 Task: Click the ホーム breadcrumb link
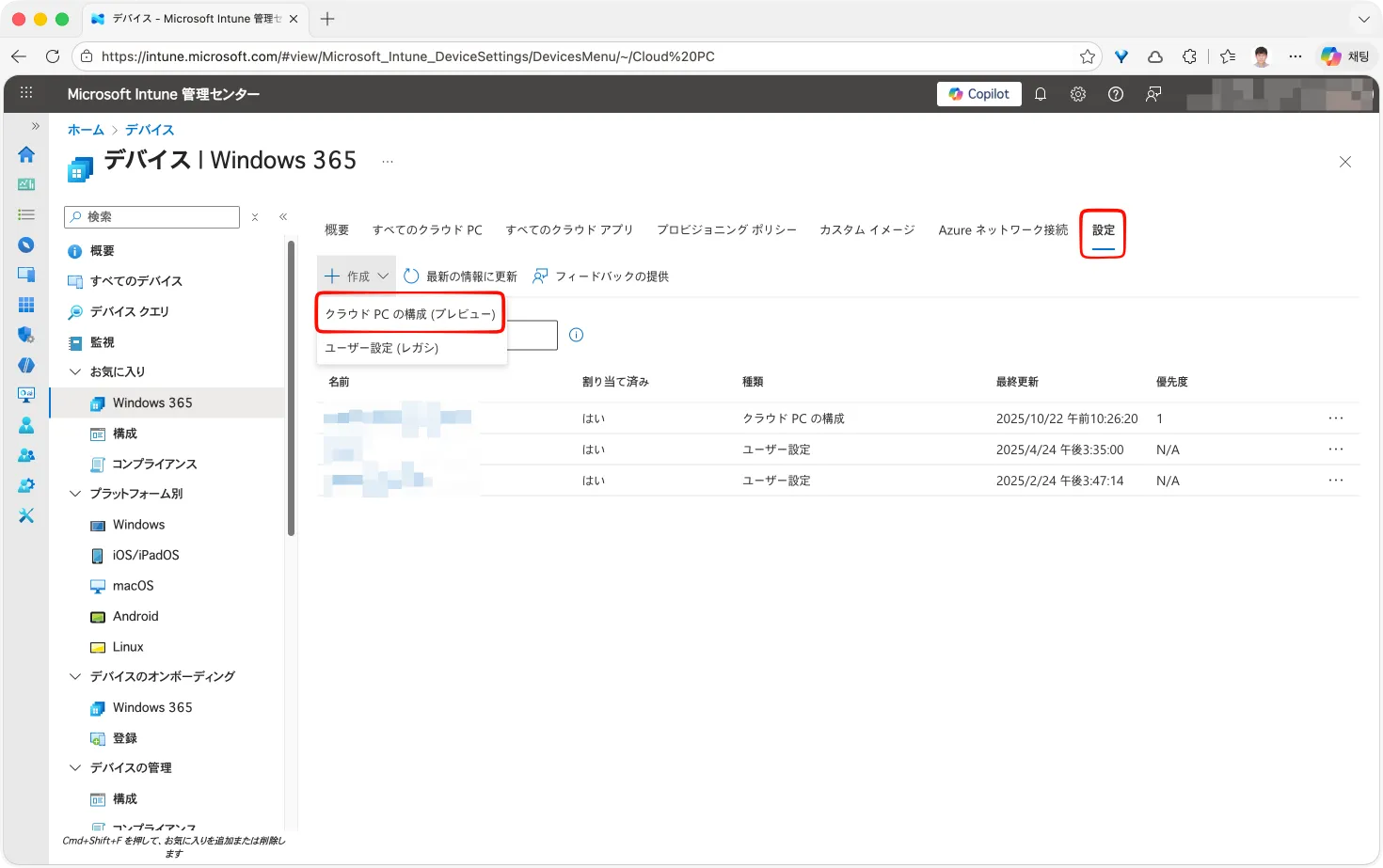(86, 130)
